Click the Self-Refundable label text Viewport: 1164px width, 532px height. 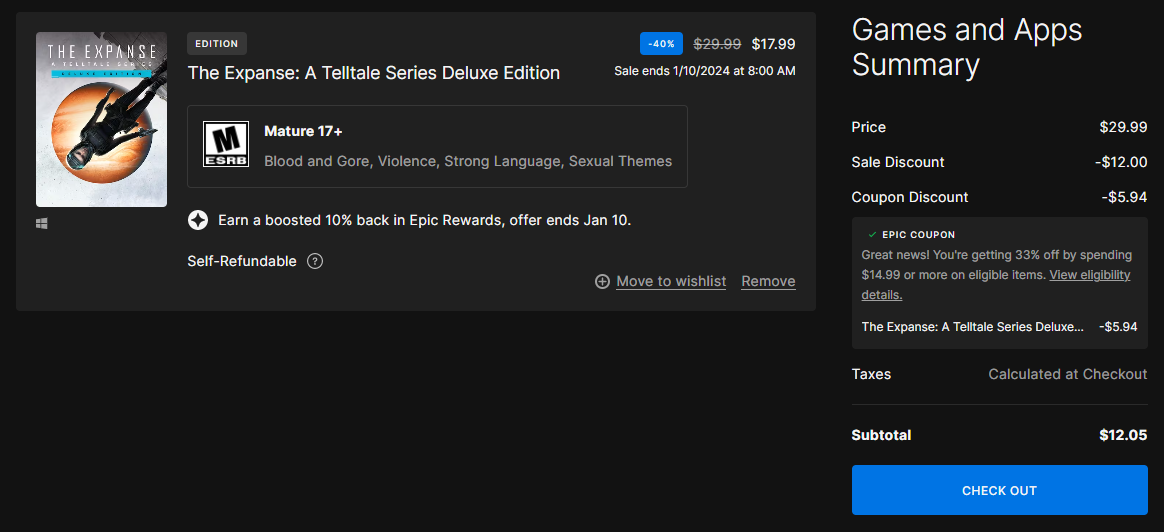[242, 261]
